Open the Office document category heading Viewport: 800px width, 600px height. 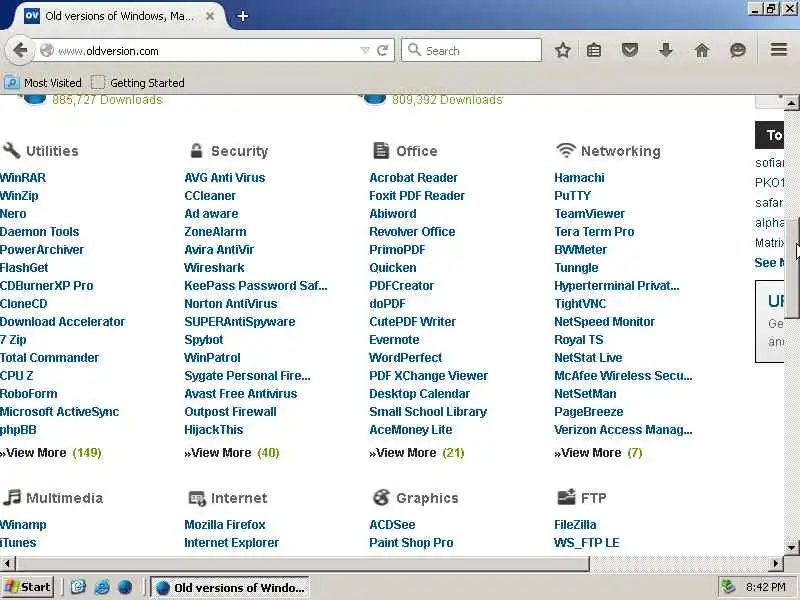click(x=405, y=151)
